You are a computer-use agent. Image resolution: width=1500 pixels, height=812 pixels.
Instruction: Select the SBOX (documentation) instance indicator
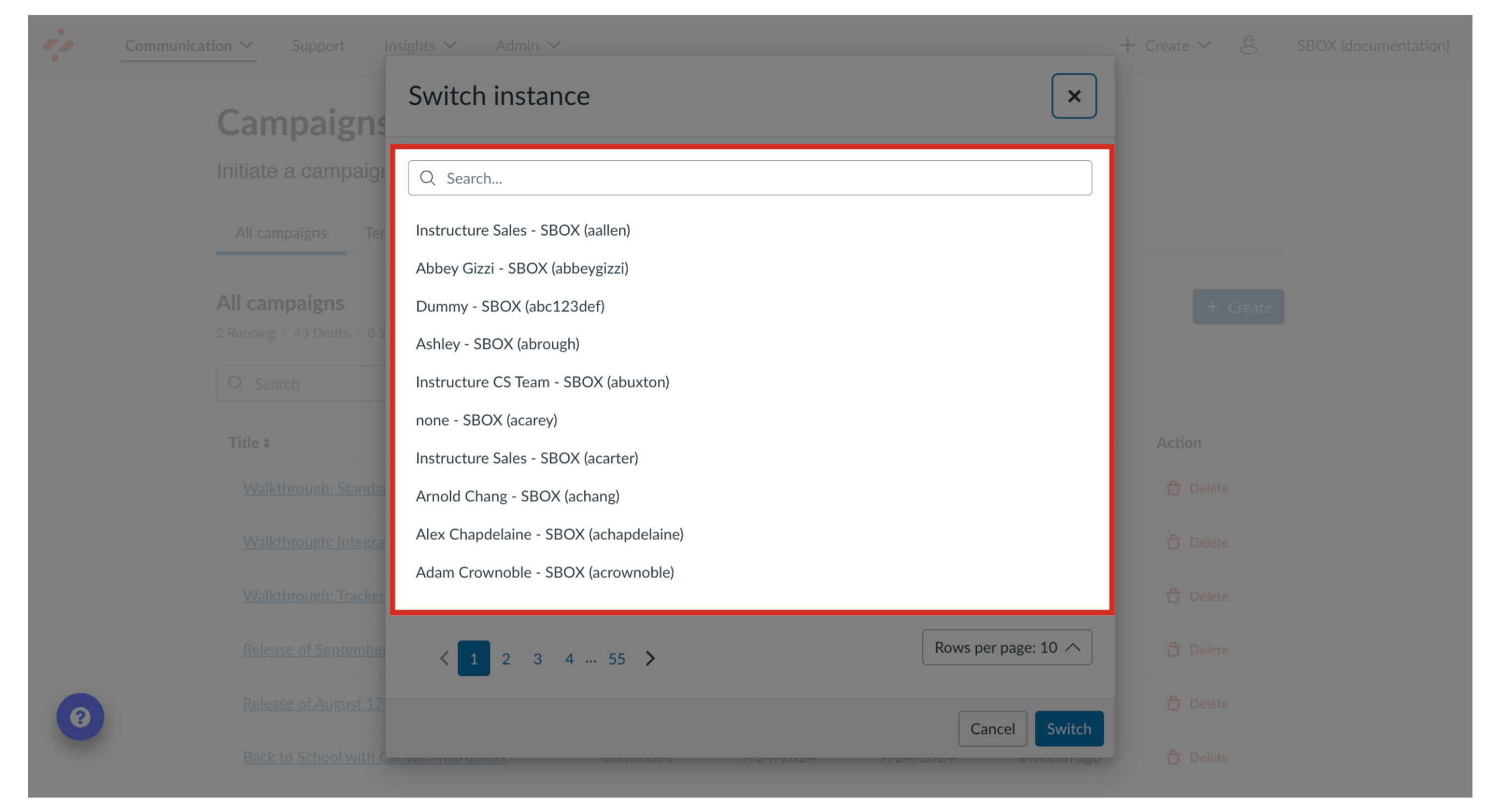(x=1373, y=46)
